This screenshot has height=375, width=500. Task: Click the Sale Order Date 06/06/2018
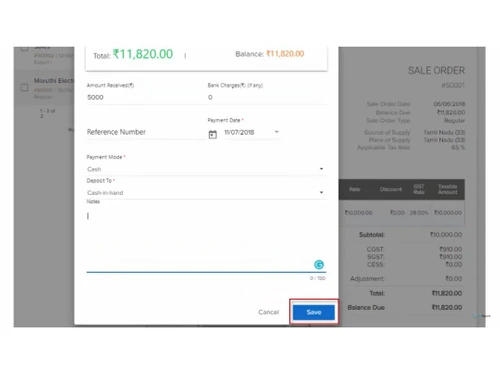click(x=449, y=104)
